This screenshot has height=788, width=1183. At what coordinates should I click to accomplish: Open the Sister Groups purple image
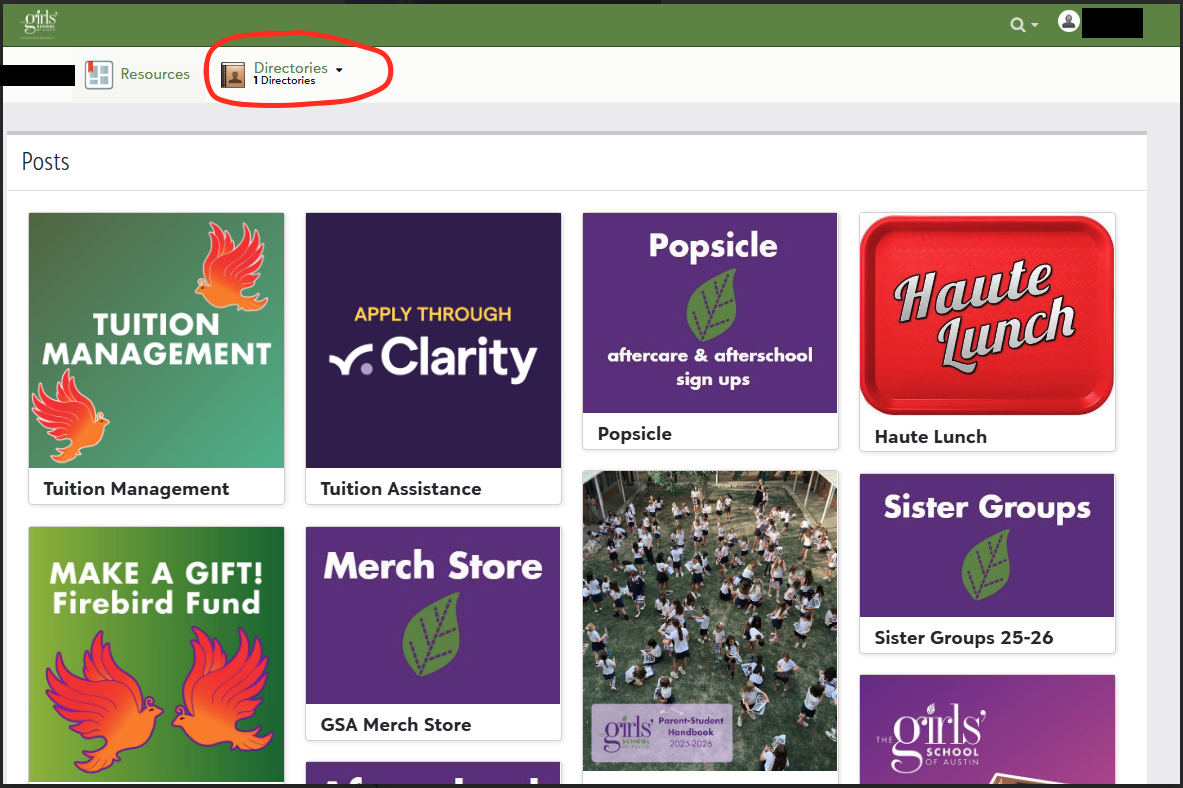987,545
